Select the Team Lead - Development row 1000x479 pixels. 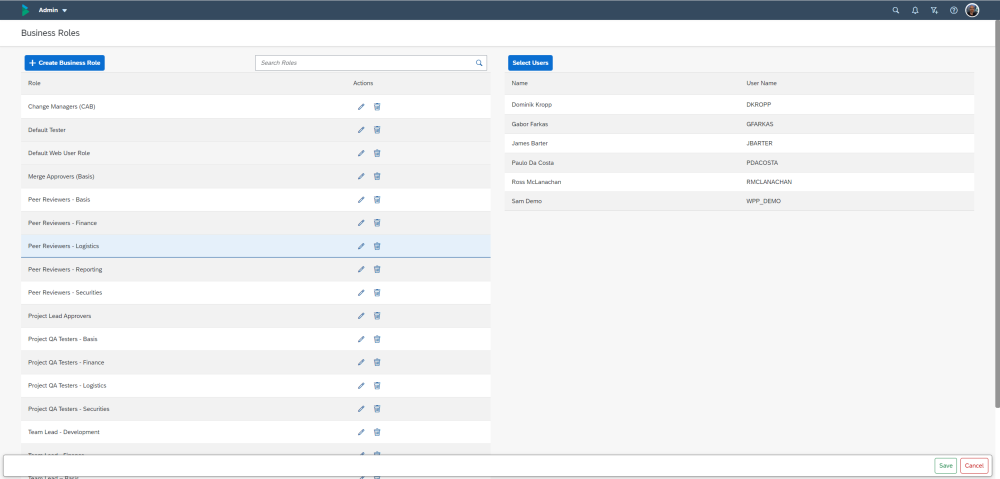256,432
